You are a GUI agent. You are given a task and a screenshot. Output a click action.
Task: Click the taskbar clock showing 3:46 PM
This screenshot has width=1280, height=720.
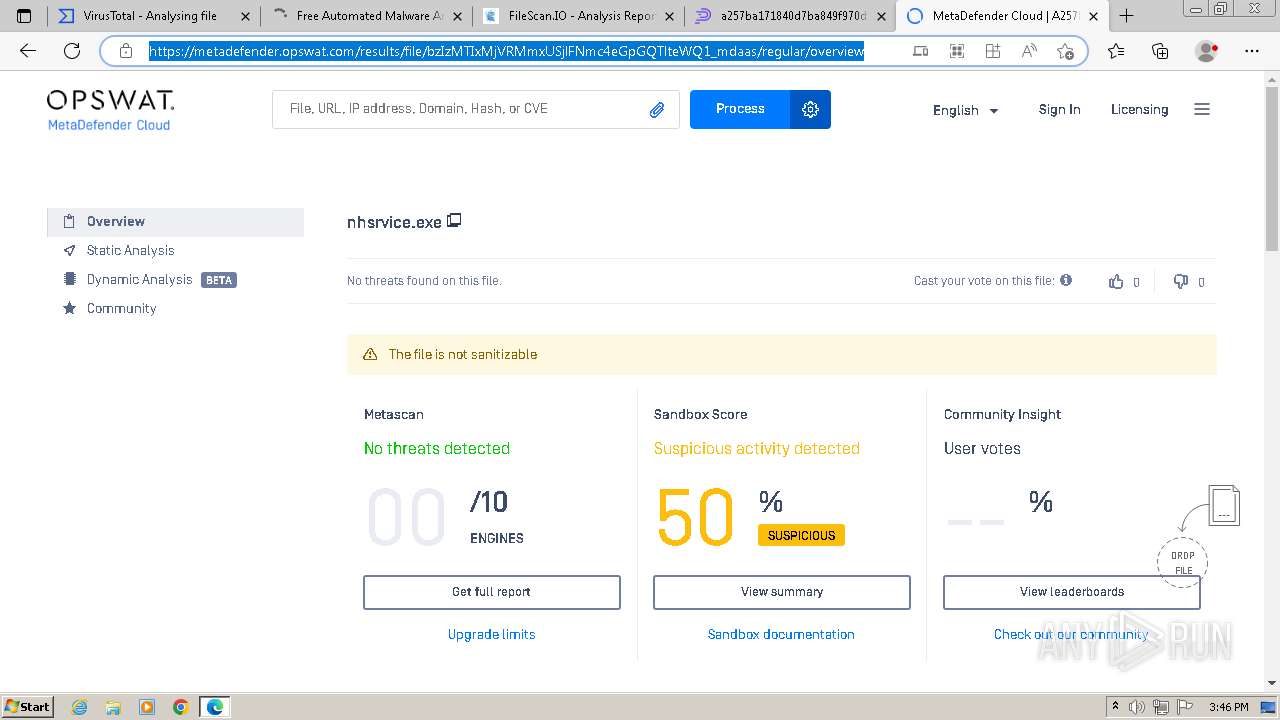[x=1228, y=707]
